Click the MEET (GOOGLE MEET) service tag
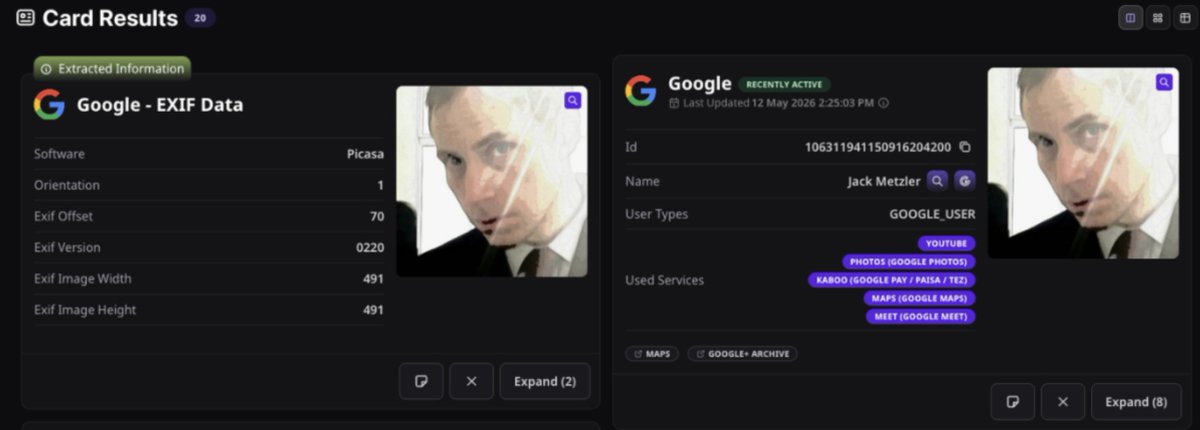 (x=920, y=317)
